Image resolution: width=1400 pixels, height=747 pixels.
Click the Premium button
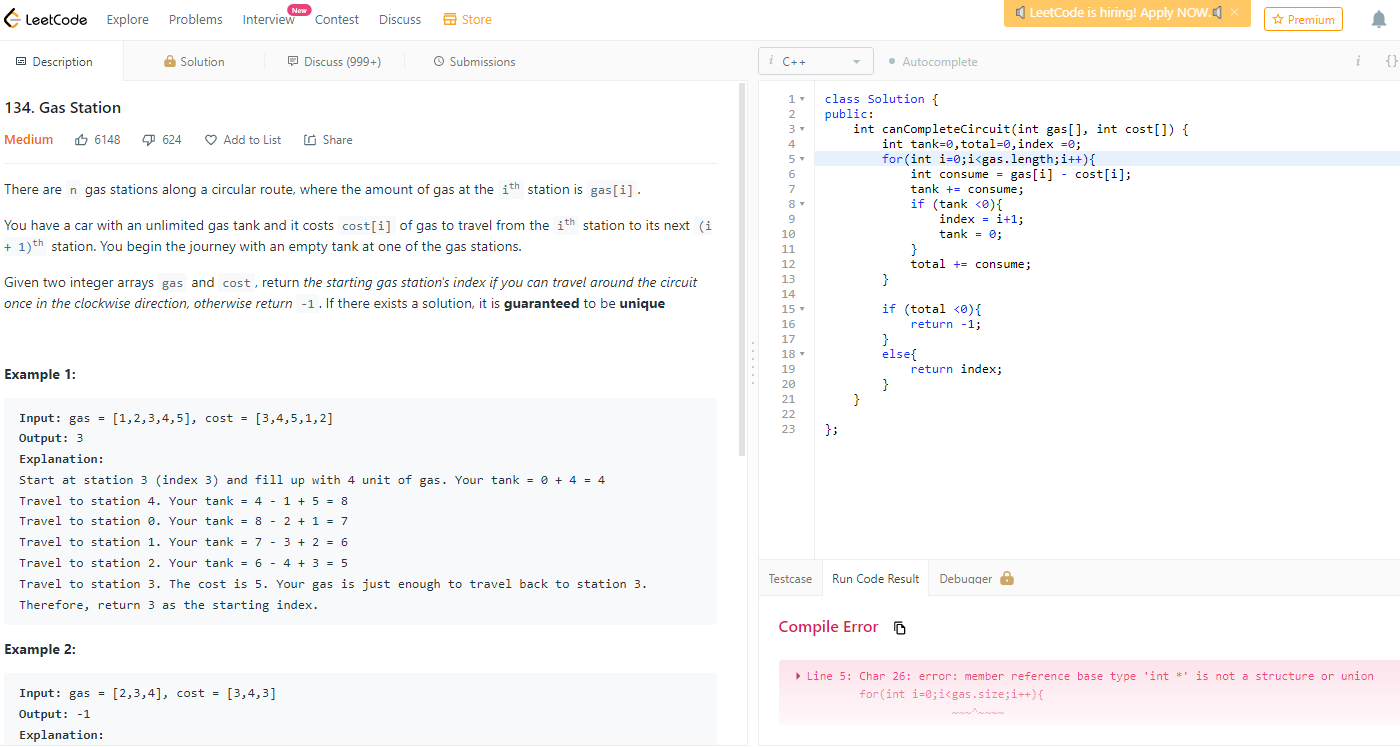pos(1303,19)
